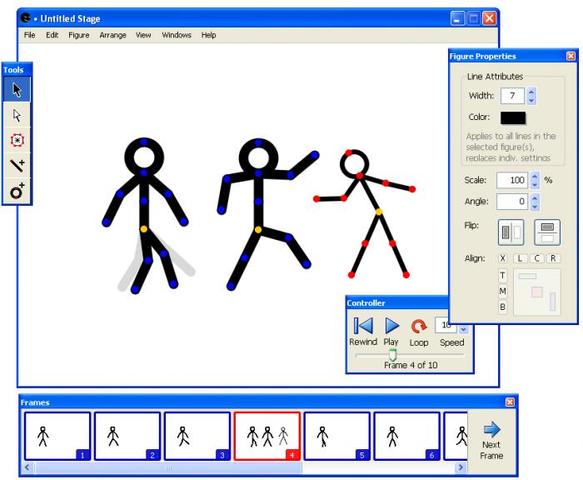Toggle the X align button
The height and width of the screenshot is (480, 583).
[x=502, y=258]
